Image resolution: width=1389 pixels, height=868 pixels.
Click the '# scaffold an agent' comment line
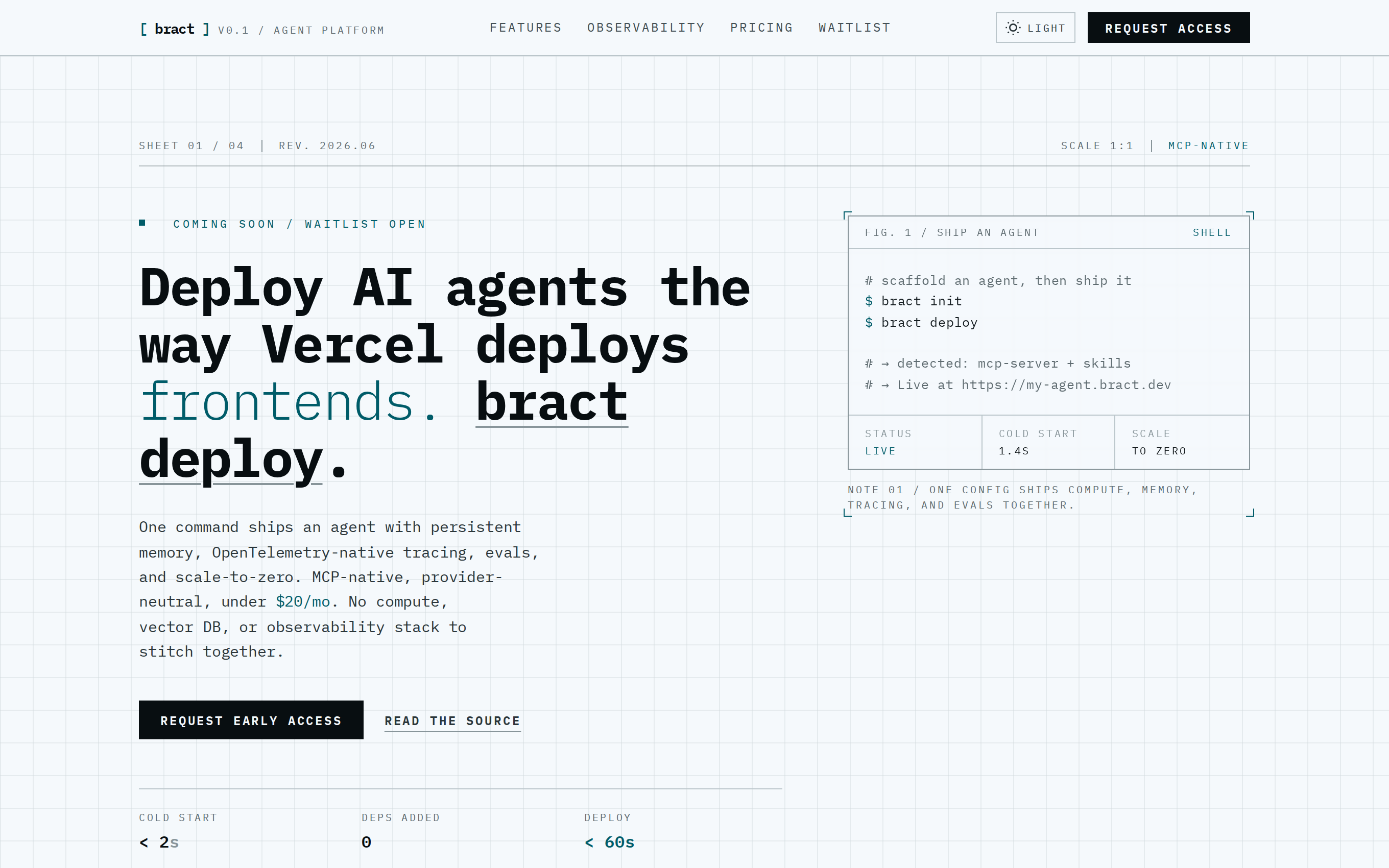(998, 281)
